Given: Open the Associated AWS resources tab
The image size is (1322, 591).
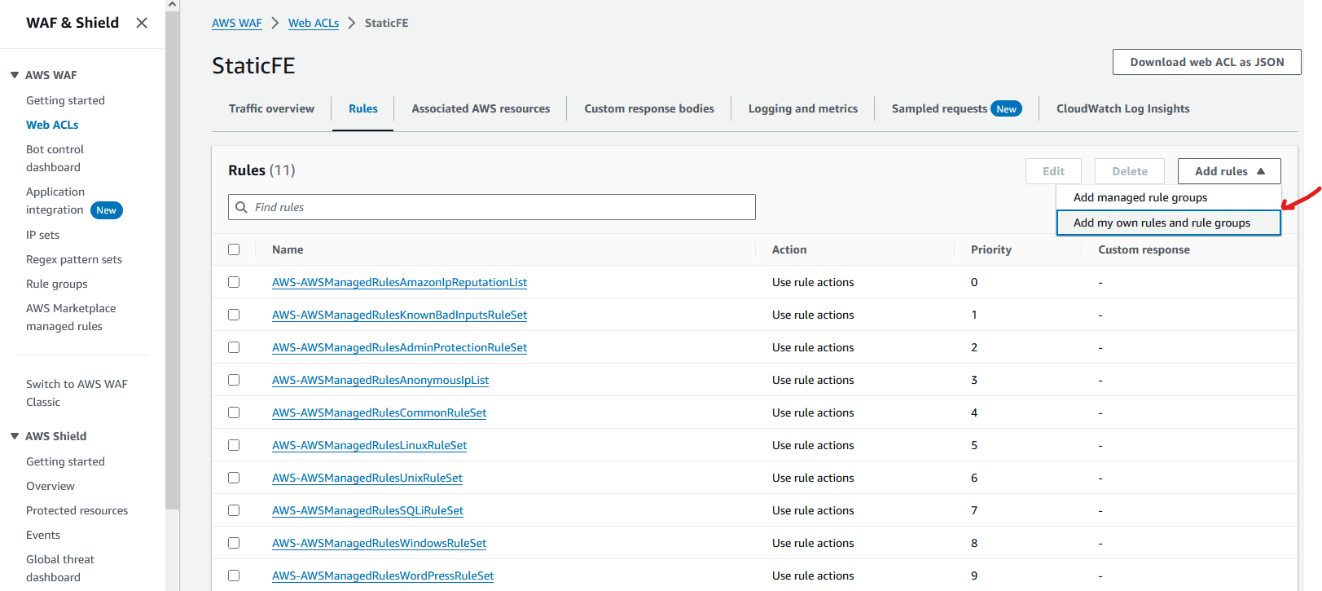Looking at the screenshot, I should click(481, 109).
